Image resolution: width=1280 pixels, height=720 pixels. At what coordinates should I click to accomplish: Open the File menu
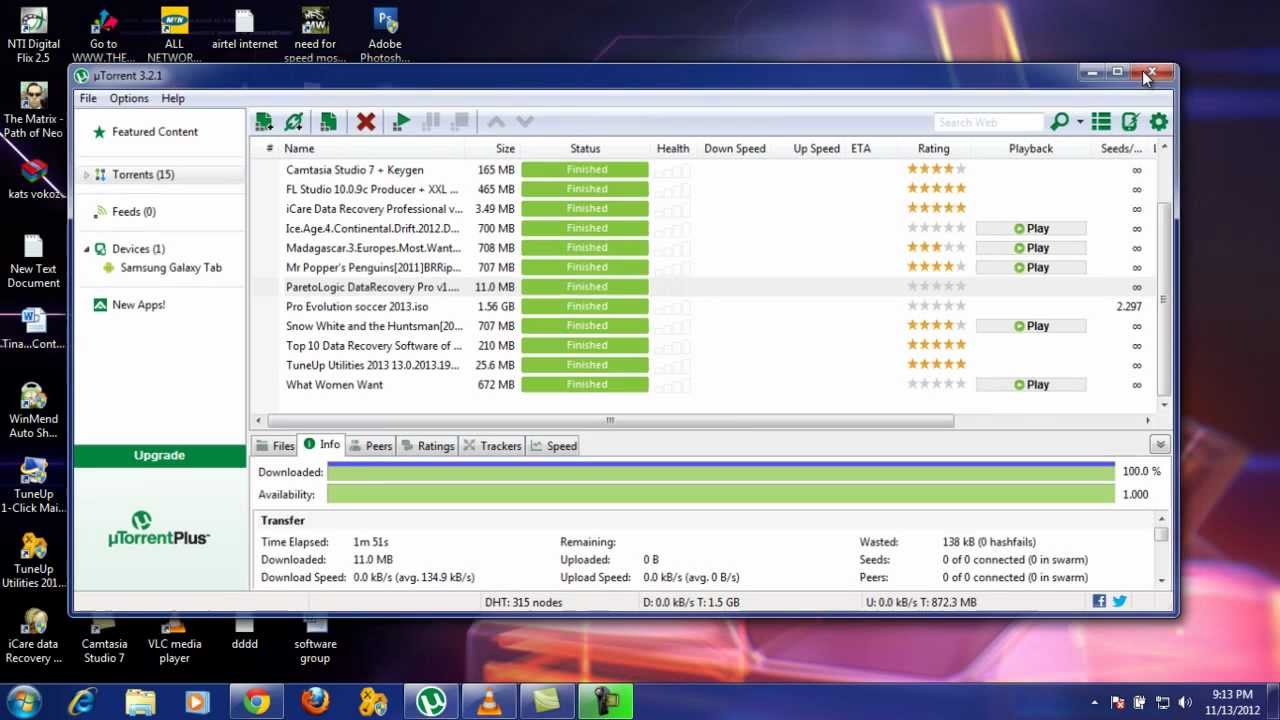[x=88, y=98]
